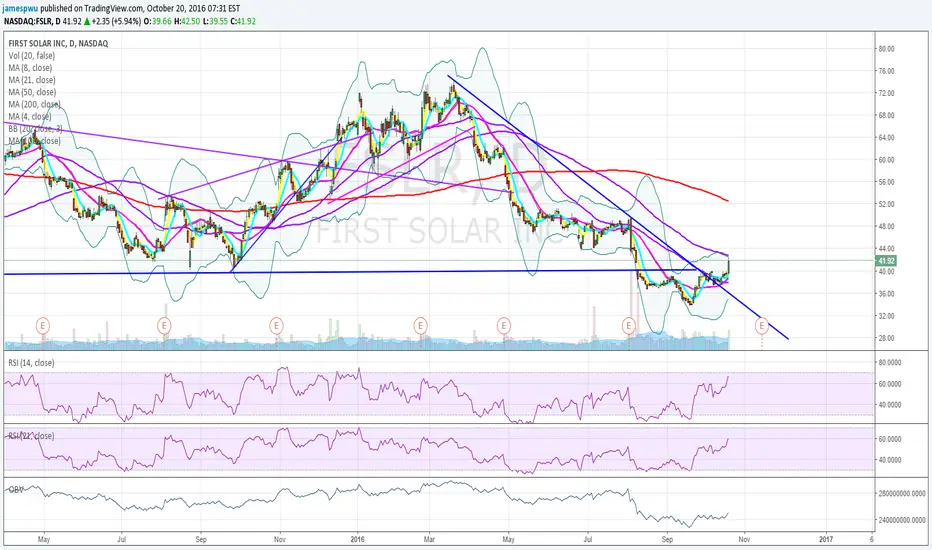Screen dimensions: 932x550
Task: Click the H:42.50 high value
Action: pyautogui.click(x=187, y=21)
